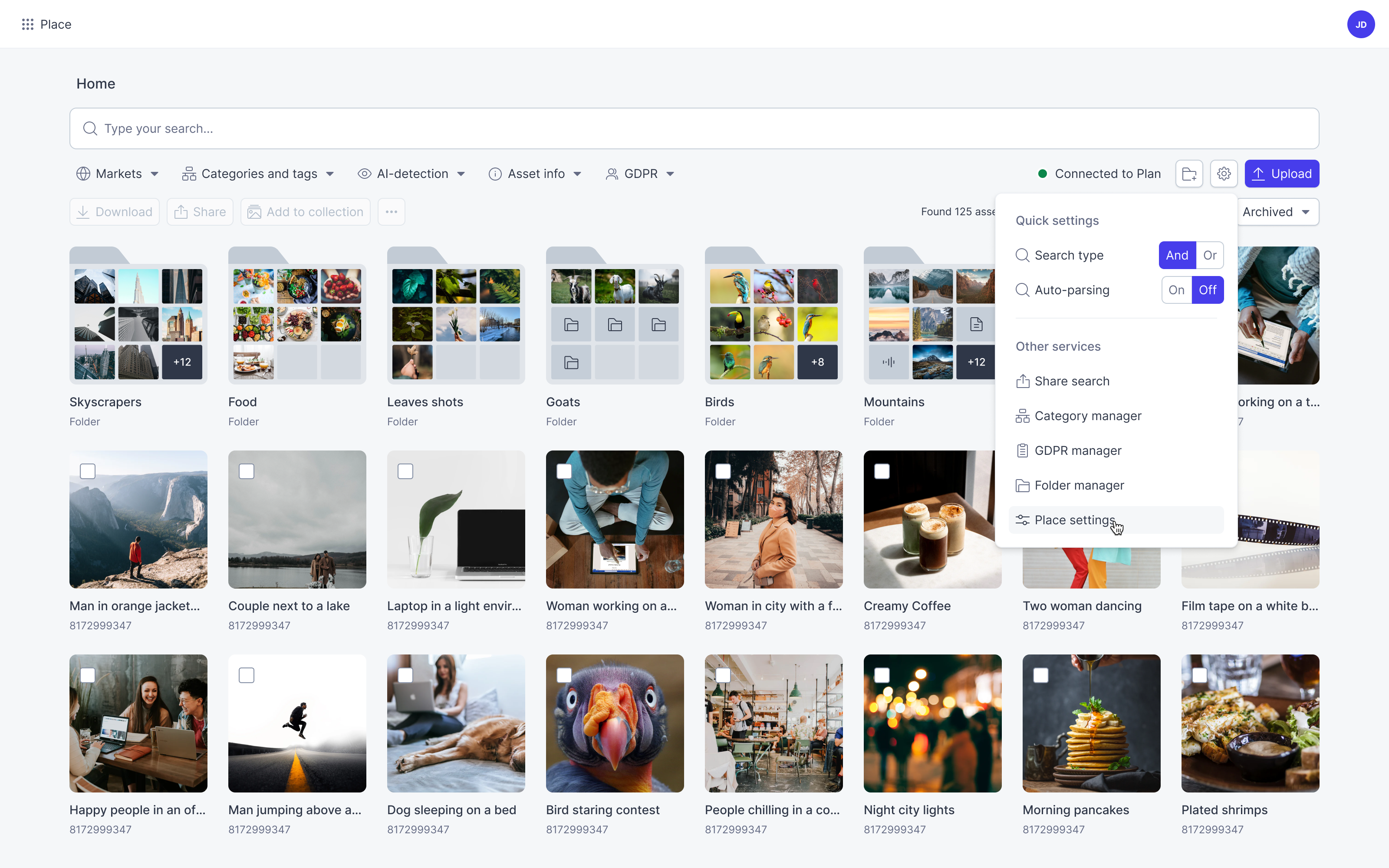
Task: Open the JD user avatar menu
Action: (x=1360, y=24)
